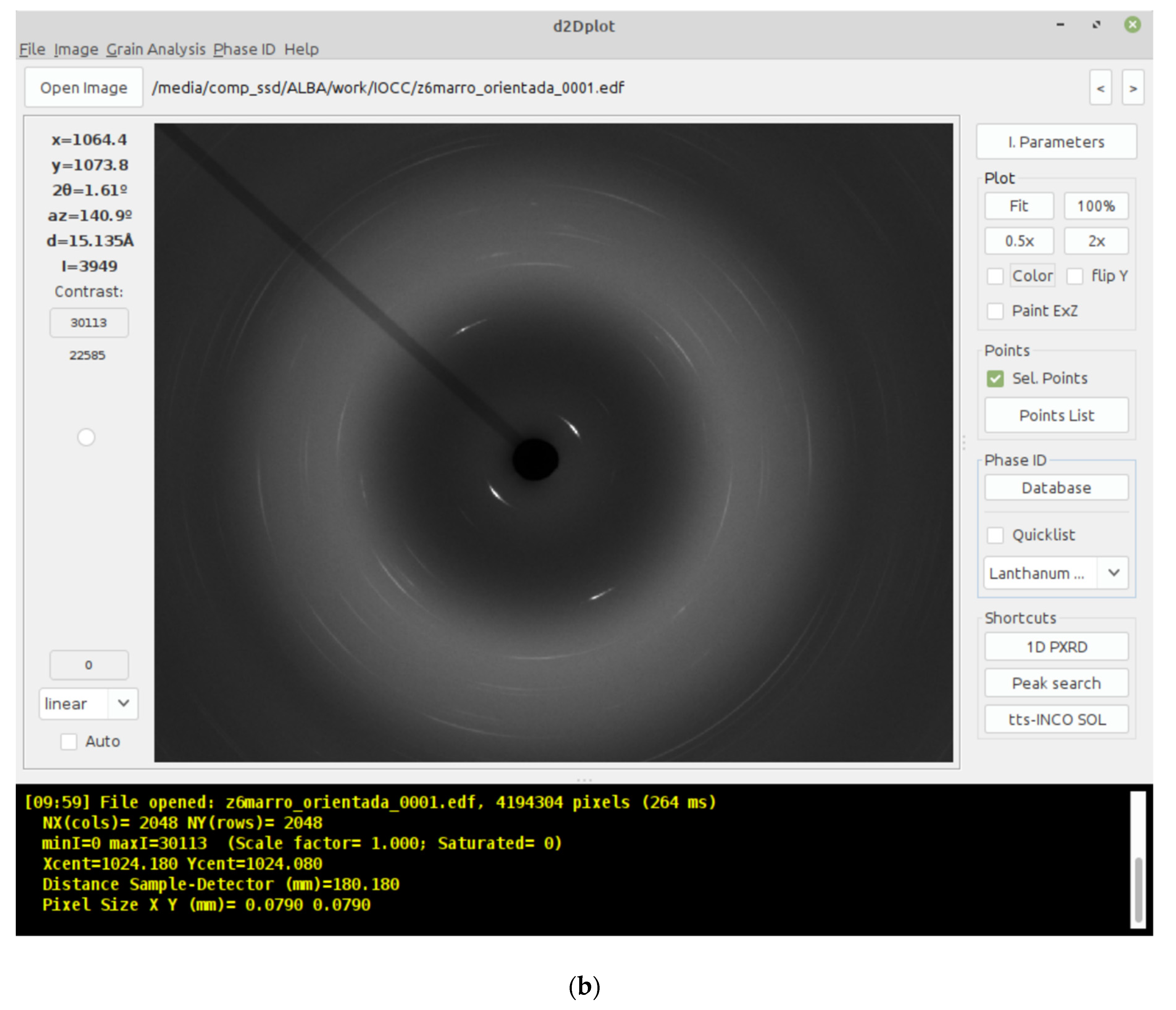
Task: Click the maximum contrast field 30113
Action: 89,323
